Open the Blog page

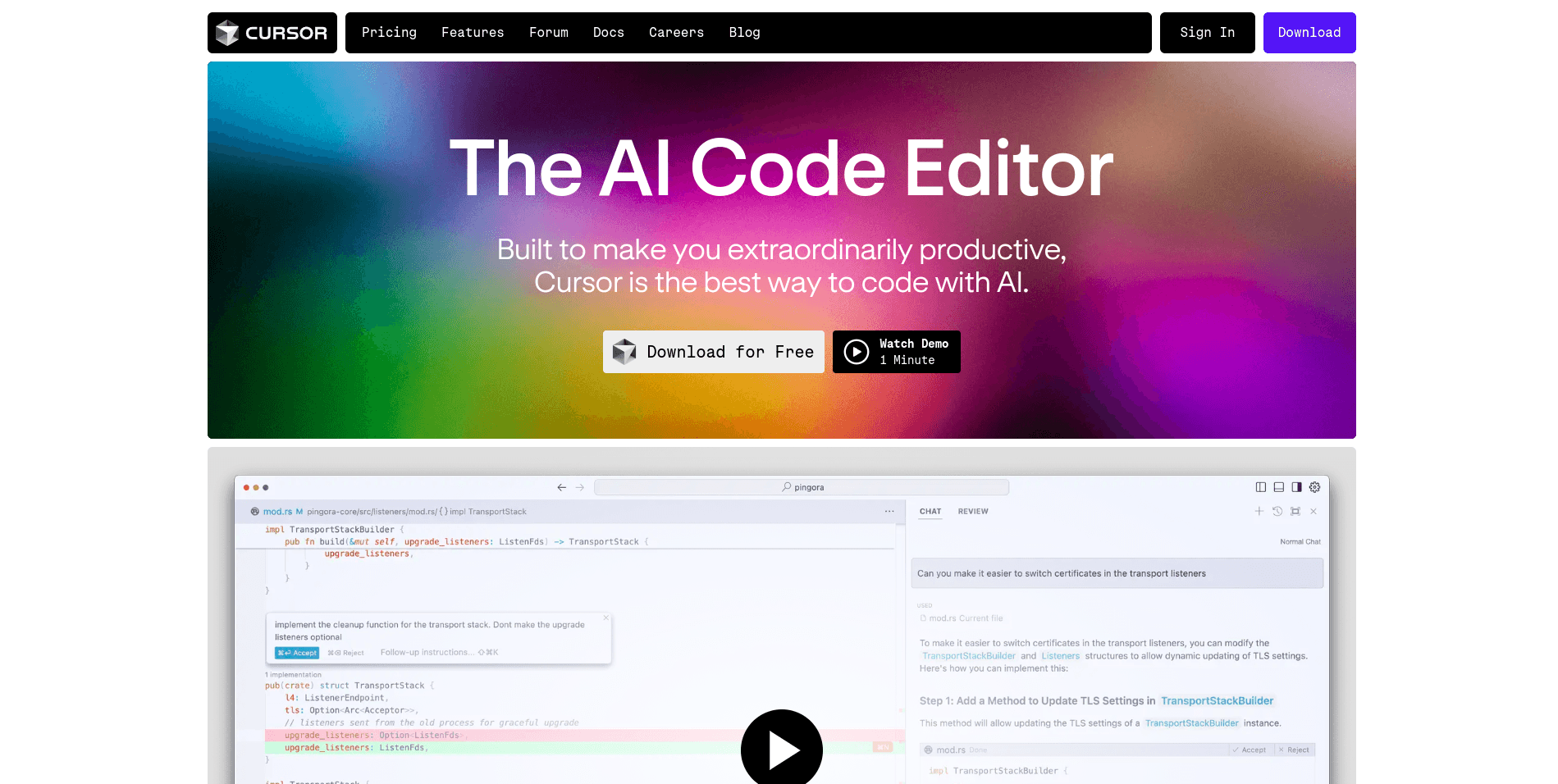coord(744,33)
